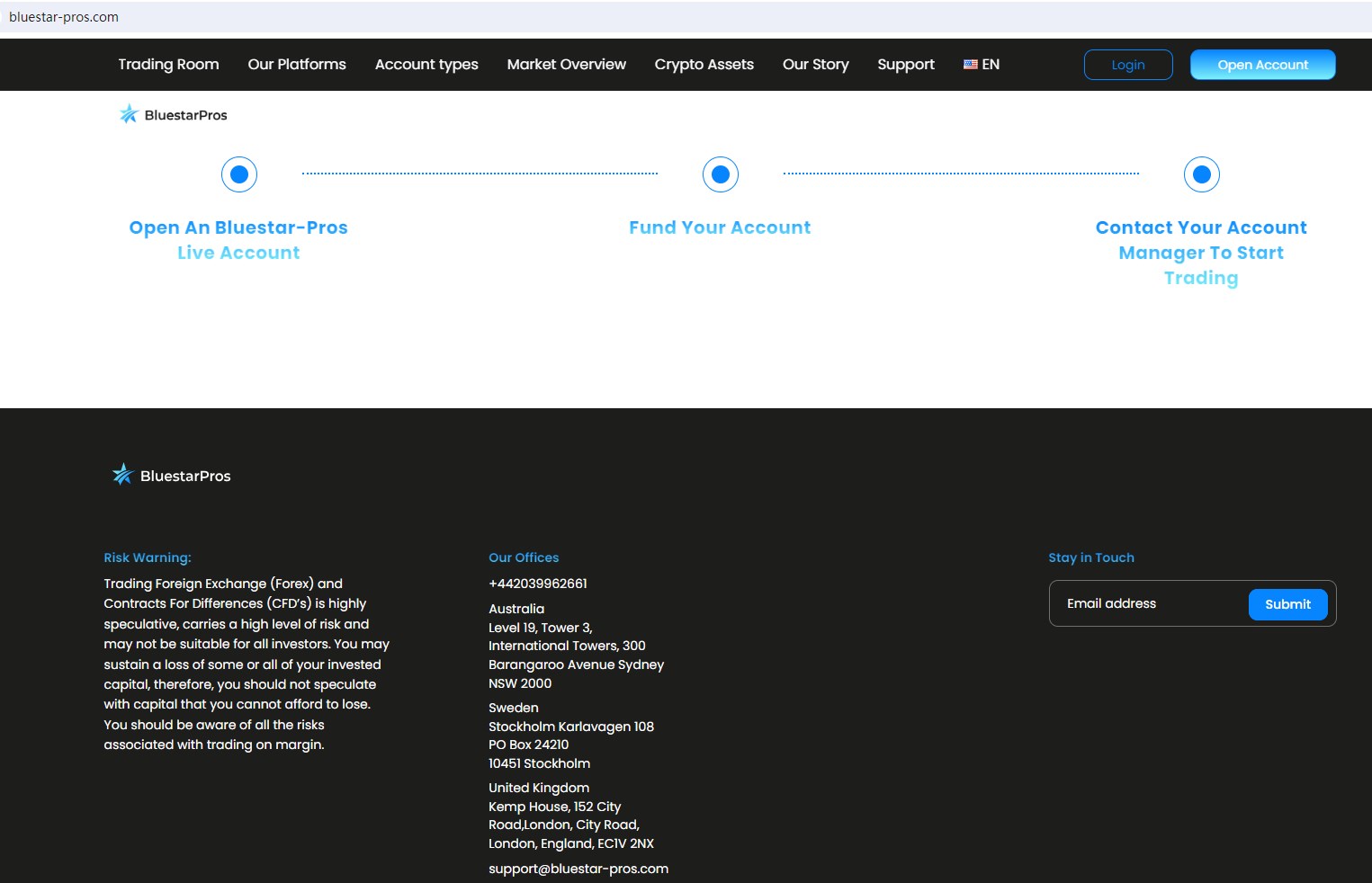Click the Contact Your Account Manager heading
Screen dimensions: 1372x883
1201,253
